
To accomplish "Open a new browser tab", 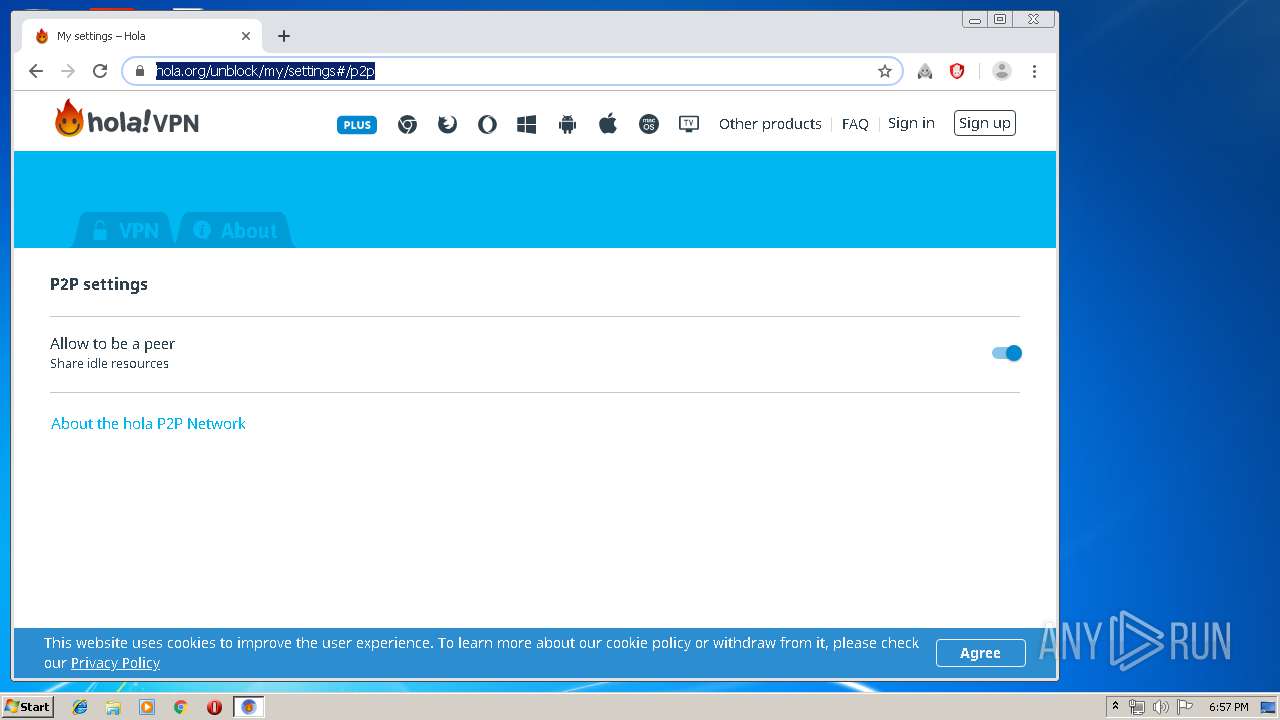I will pyautogui.click(x=284, y=36).
